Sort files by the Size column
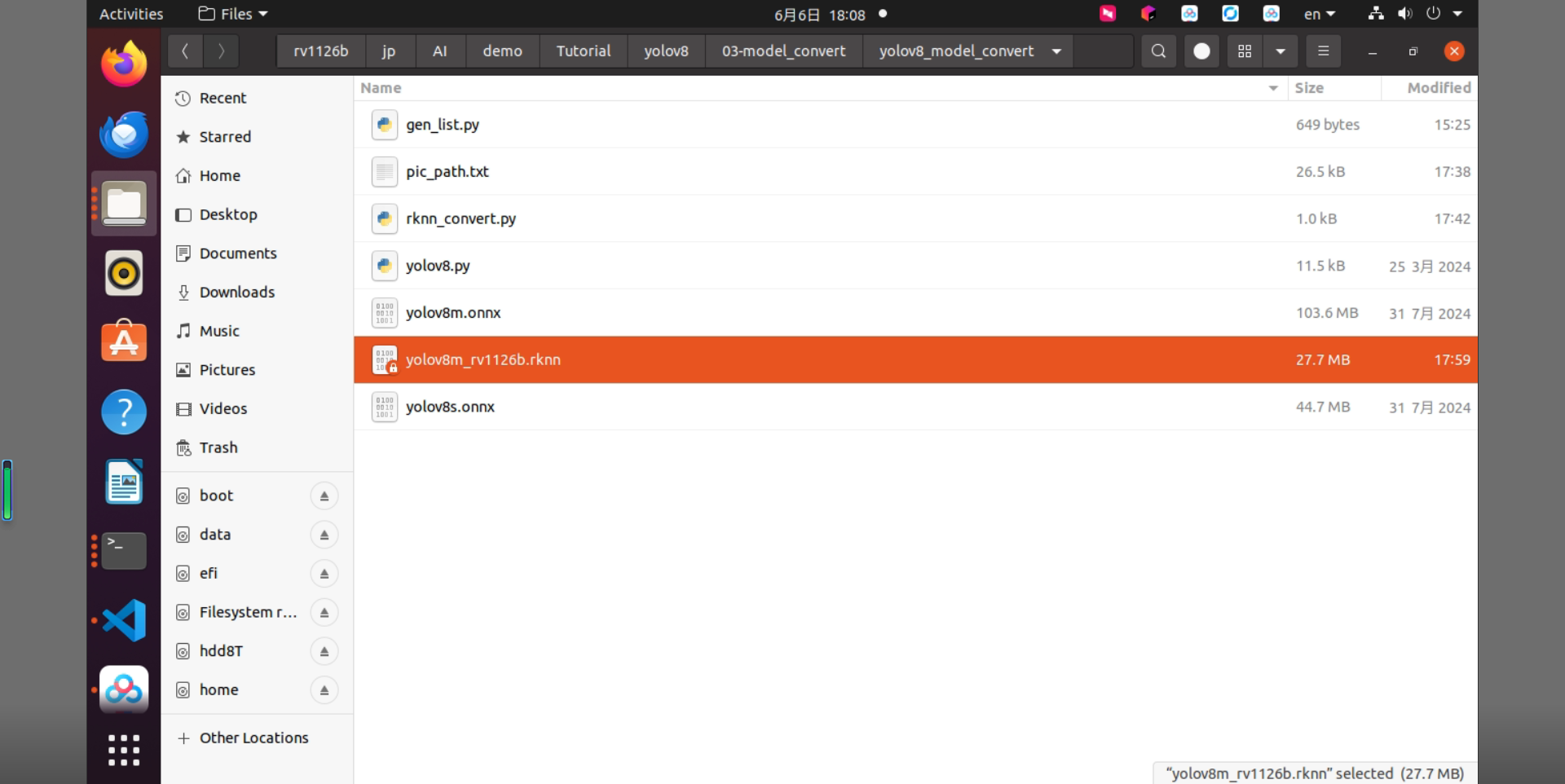Screen dimensions: 1565x784 [1309, 88]
